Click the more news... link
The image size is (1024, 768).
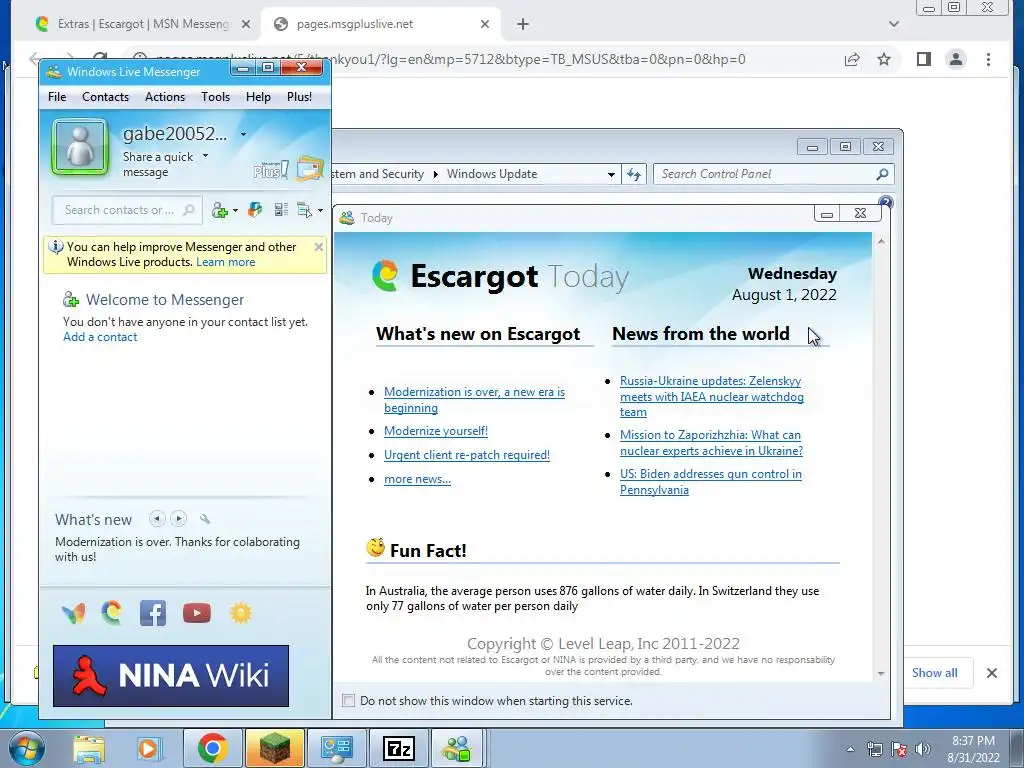pyautogui.click(x=417, y=479)
